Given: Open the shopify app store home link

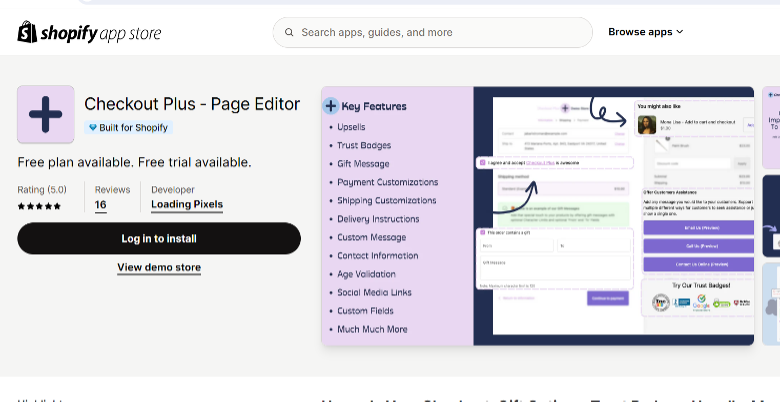Looking at the screenshot, I should pyautogui.click(x=90, y=32).
